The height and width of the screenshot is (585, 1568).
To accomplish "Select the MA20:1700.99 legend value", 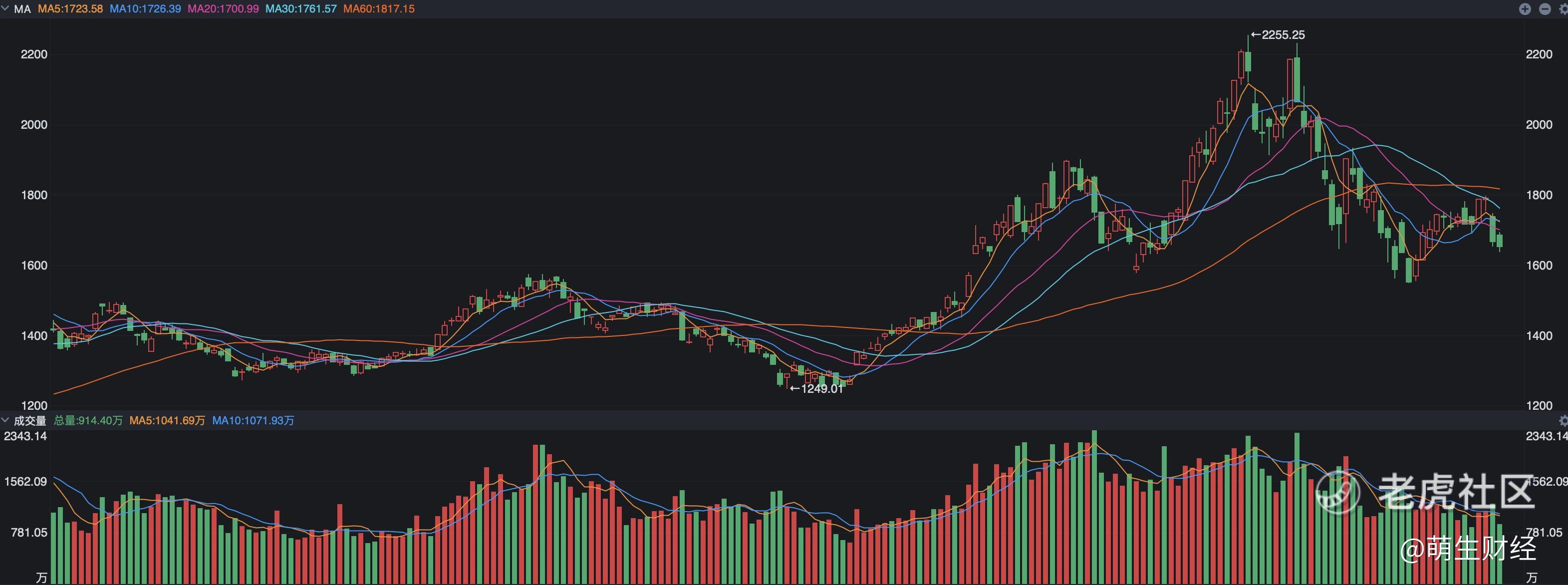I will click(x=224, y=9).
